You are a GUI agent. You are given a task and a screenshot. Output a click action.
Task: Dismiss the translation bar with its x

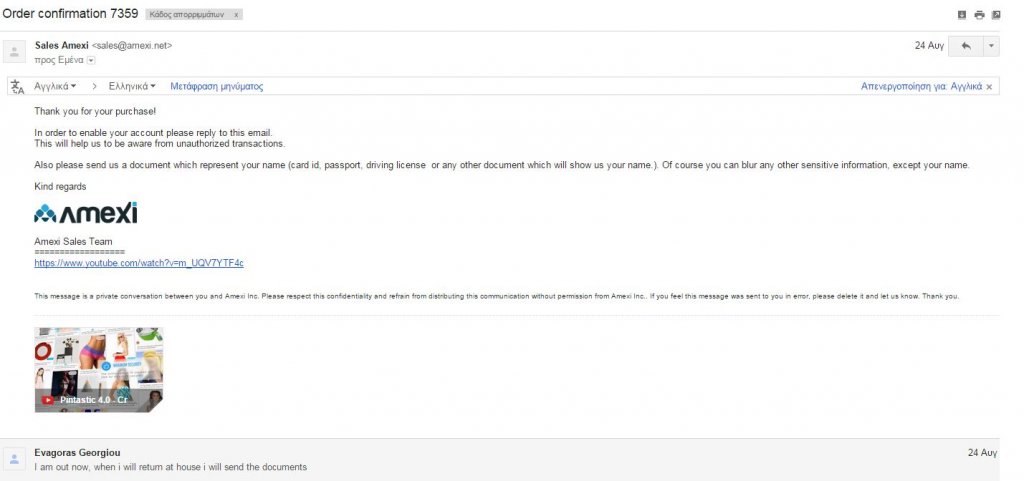989,87
